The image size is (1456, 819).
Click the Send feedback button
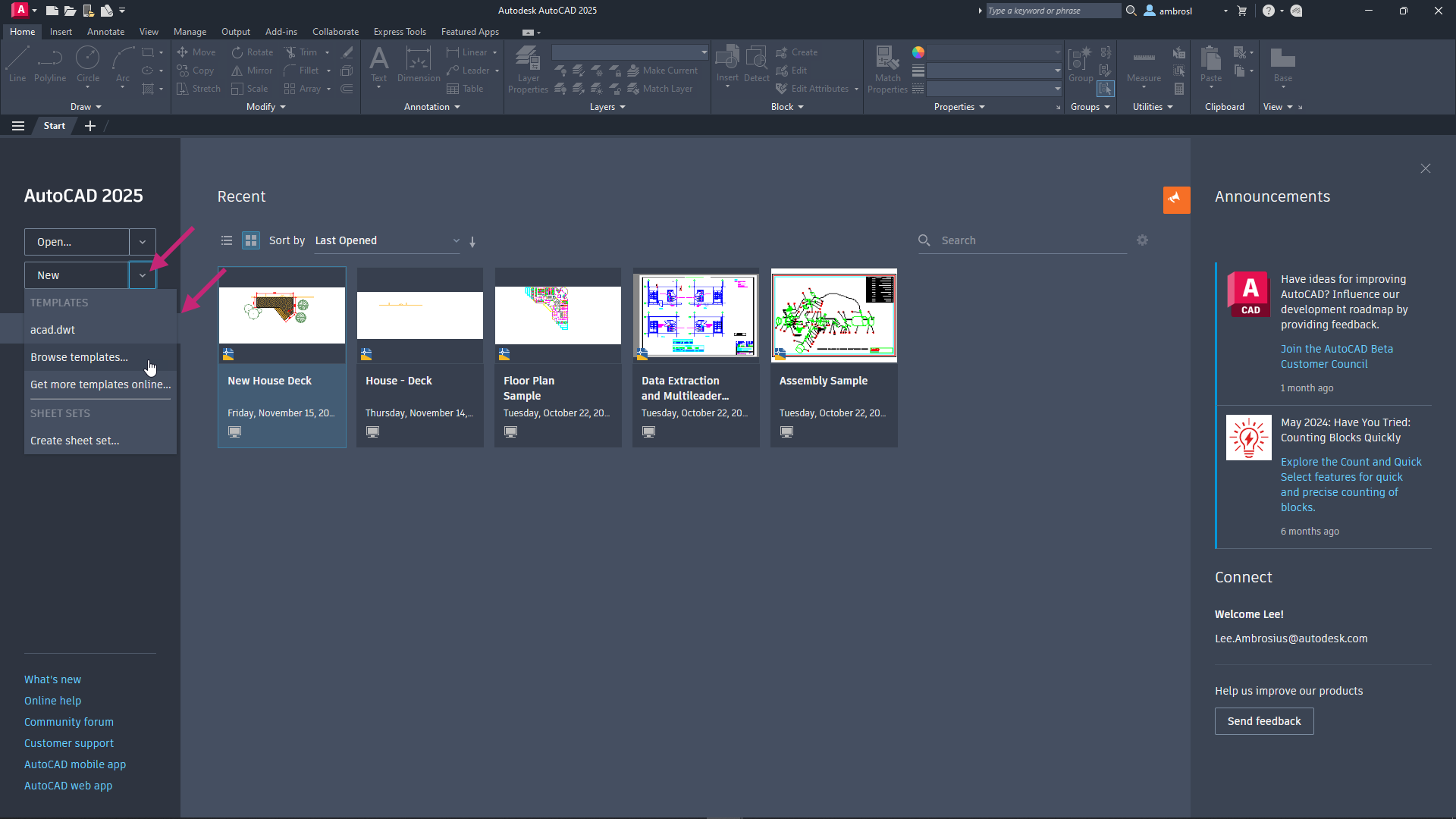point(1263,721)
